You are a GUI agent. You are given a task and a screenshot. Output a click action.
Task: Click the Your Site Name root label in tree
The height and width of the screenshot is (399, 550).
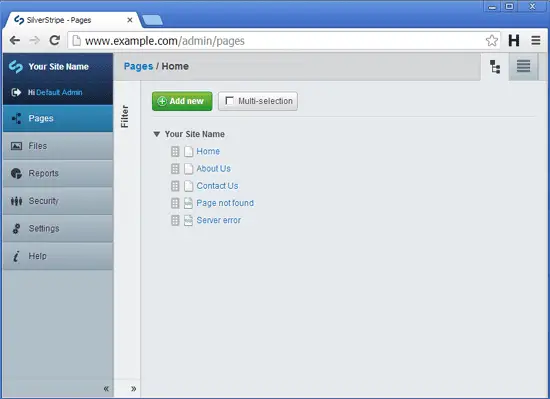pyautogui.click(x=195, y=134)
